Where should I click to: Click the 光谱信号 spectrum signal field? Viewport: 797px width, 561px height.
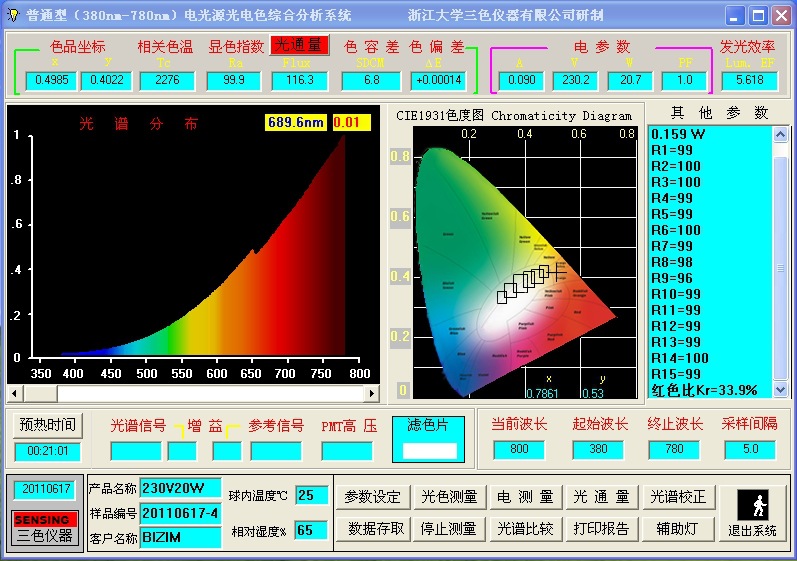[136, 451]
